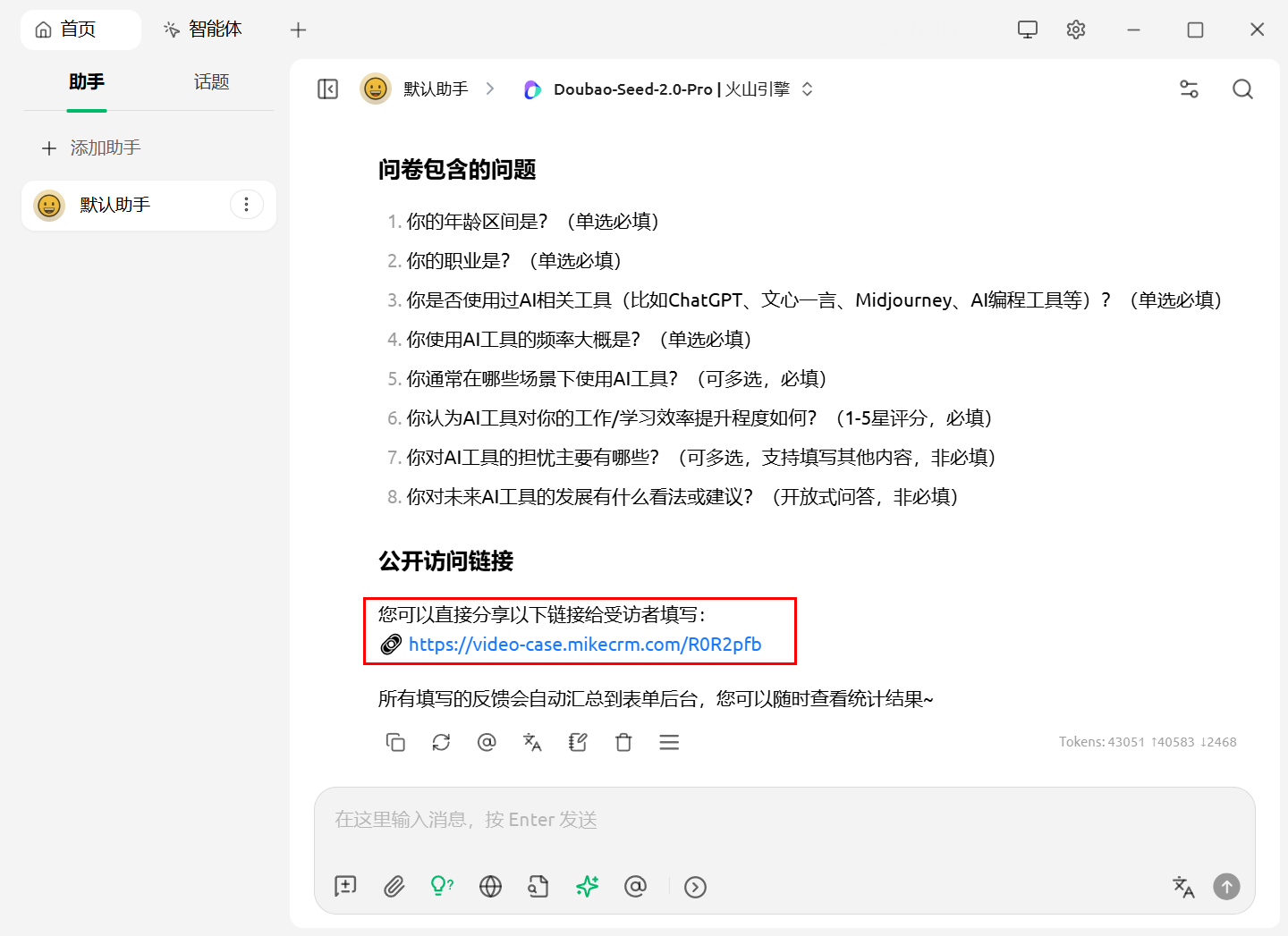Enable web search globe icon
The width and height of the screenshot is (1288, 936).
coord(490,886)
